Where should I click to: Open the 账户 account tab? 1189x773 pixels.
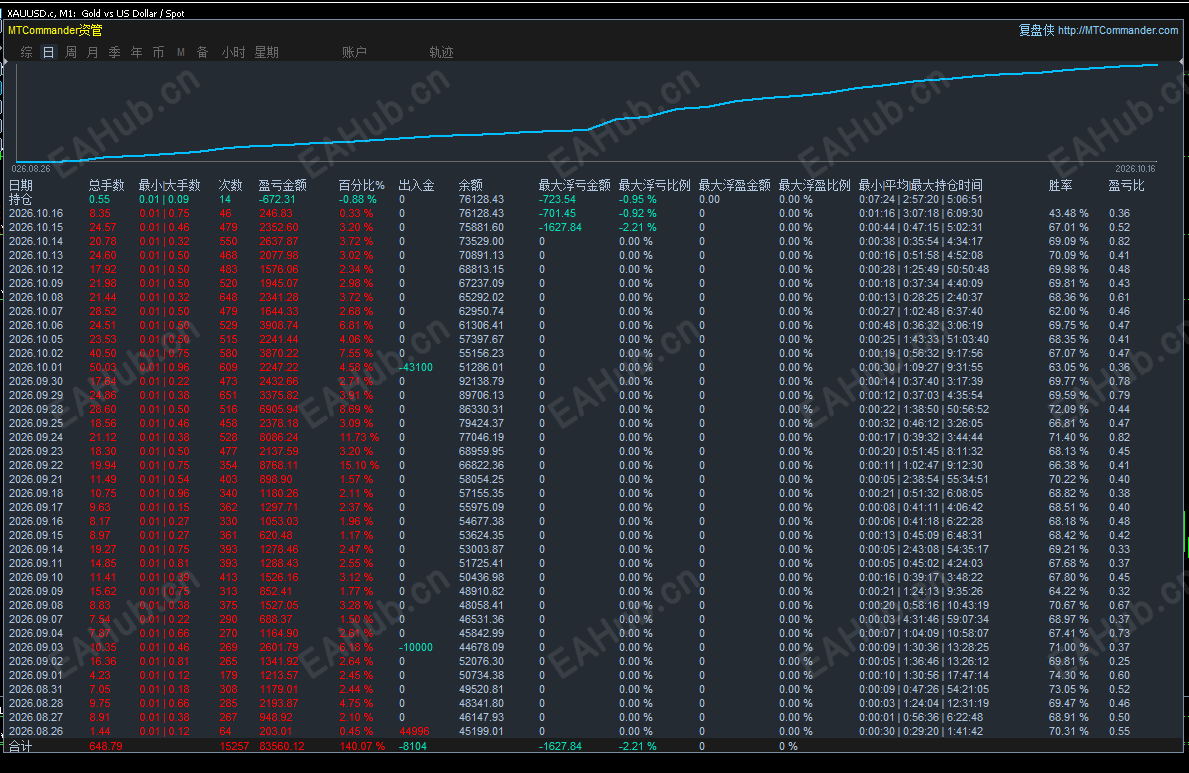click(x=354, y=52)
